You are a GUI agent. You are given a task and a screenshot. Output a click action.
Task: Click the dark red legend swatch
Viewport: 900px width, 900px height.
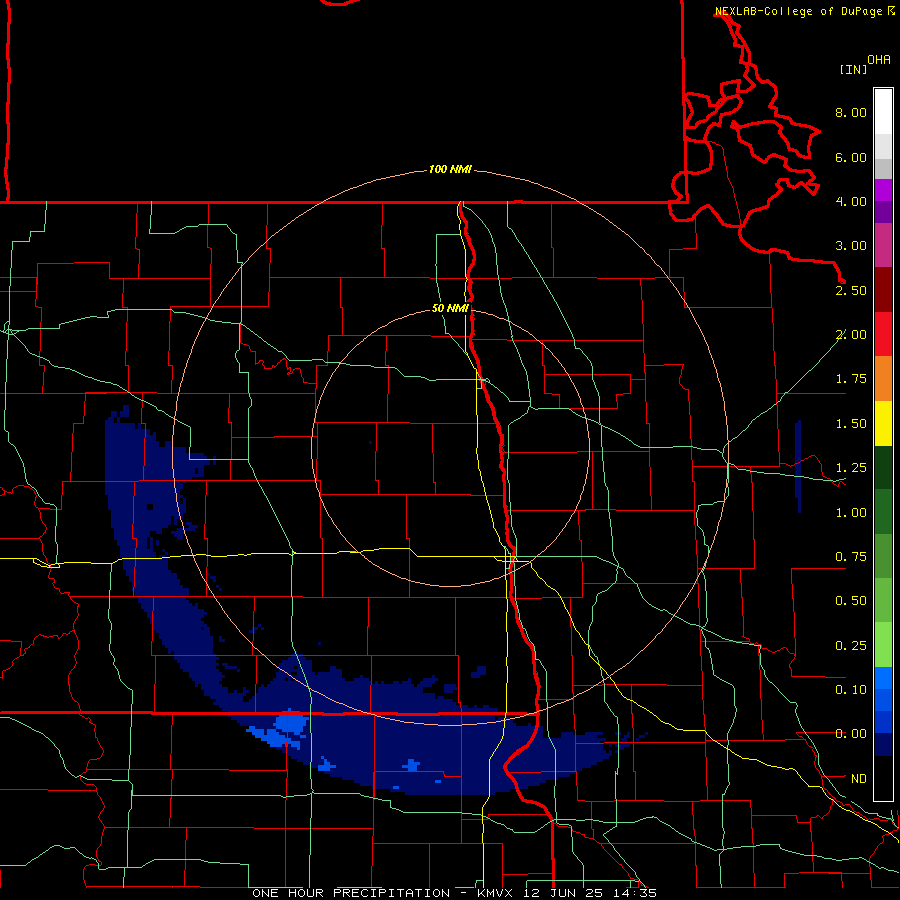click(883, 290)
